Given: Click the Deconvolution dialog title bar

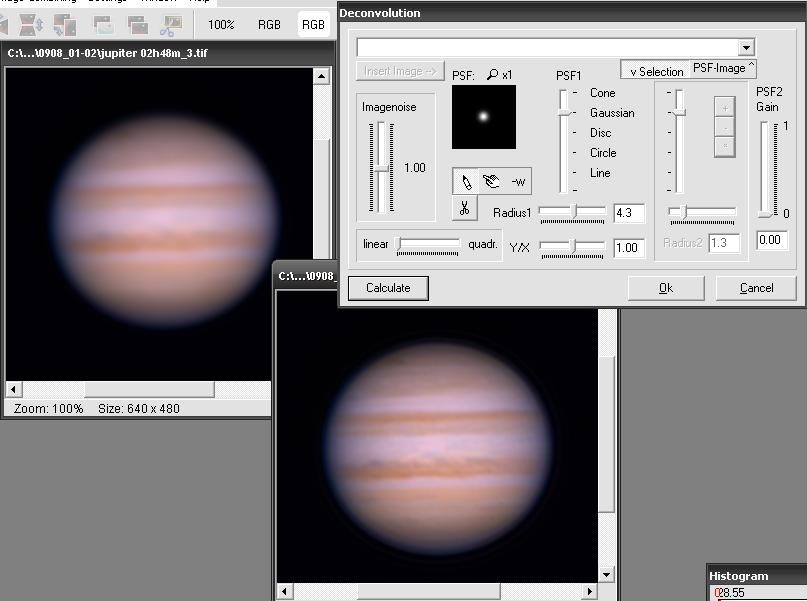Looking at the screenshot, I should point(572,13).
